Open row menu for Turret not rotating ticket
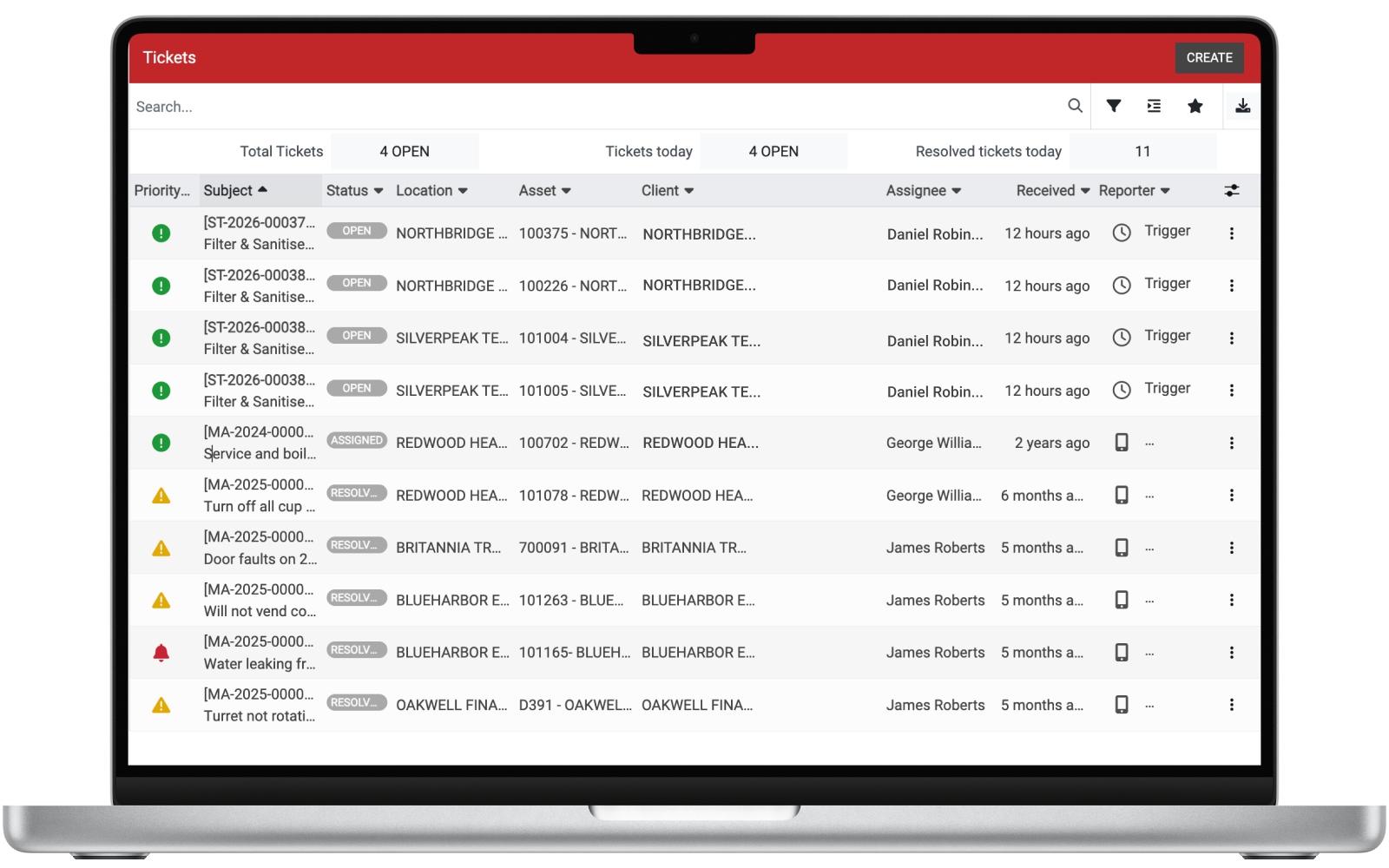1389x868 pixels. coord(1232,705)
